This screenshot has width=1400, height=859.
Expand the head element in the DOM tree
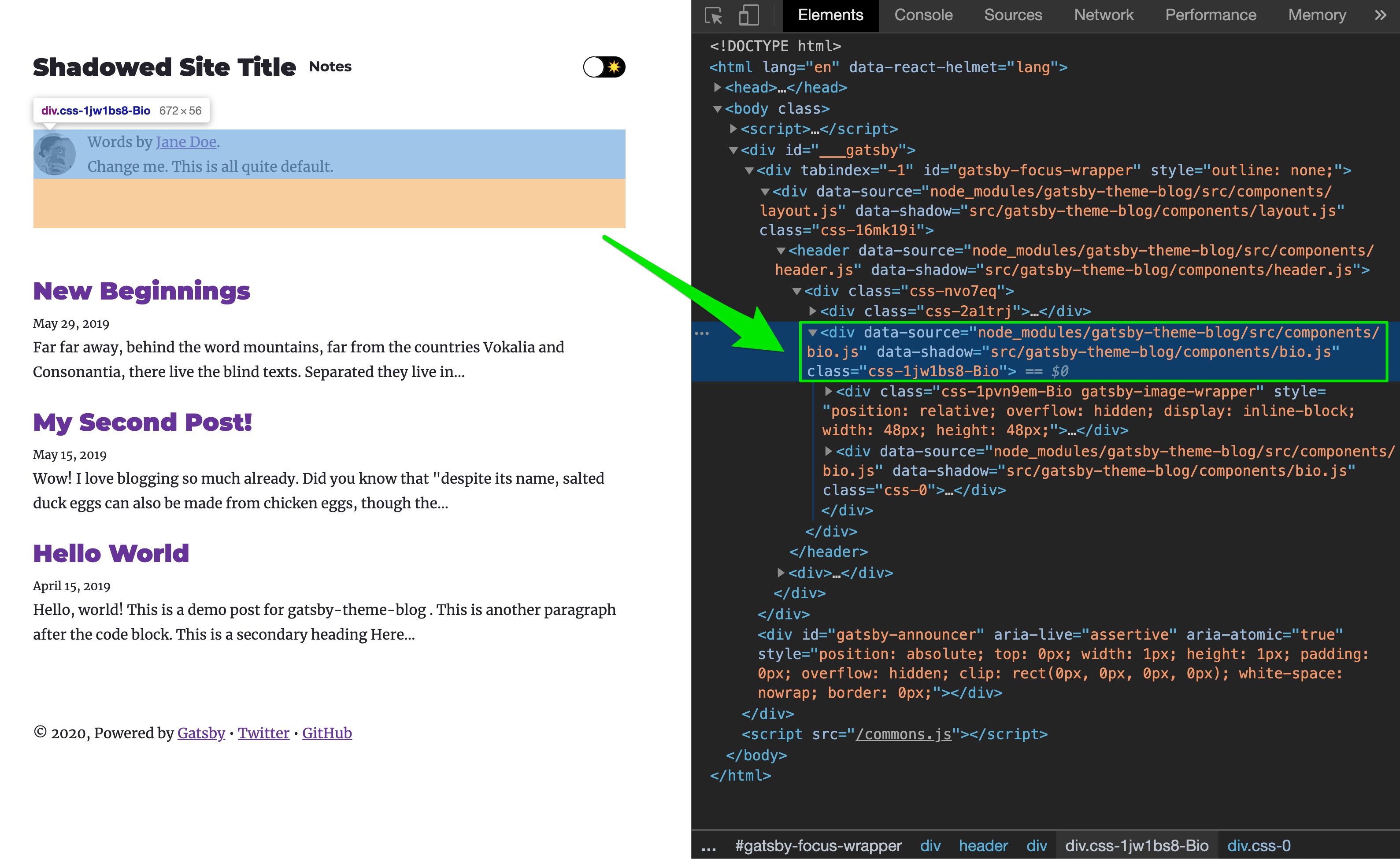(717, 88)
